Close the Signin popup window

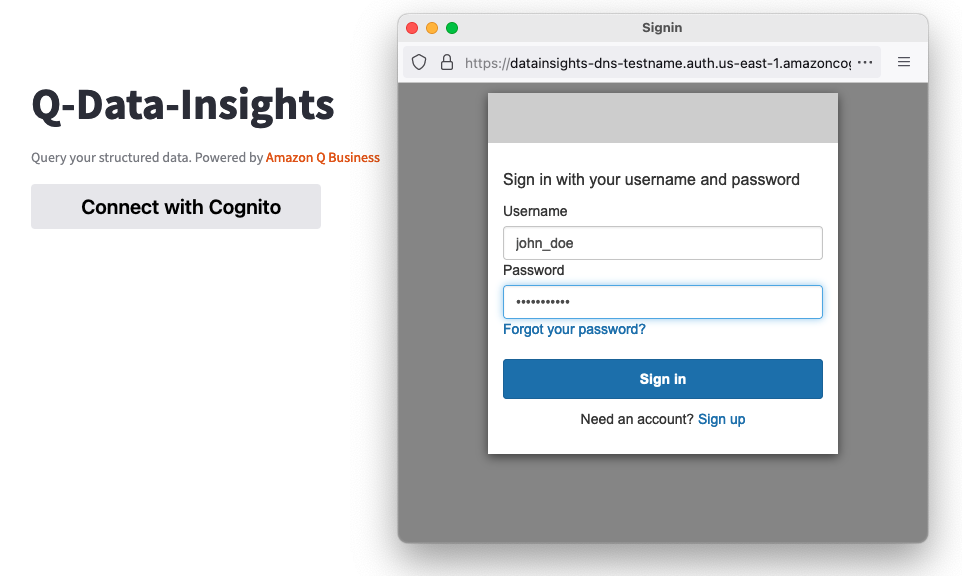click(x=412, y=28)
